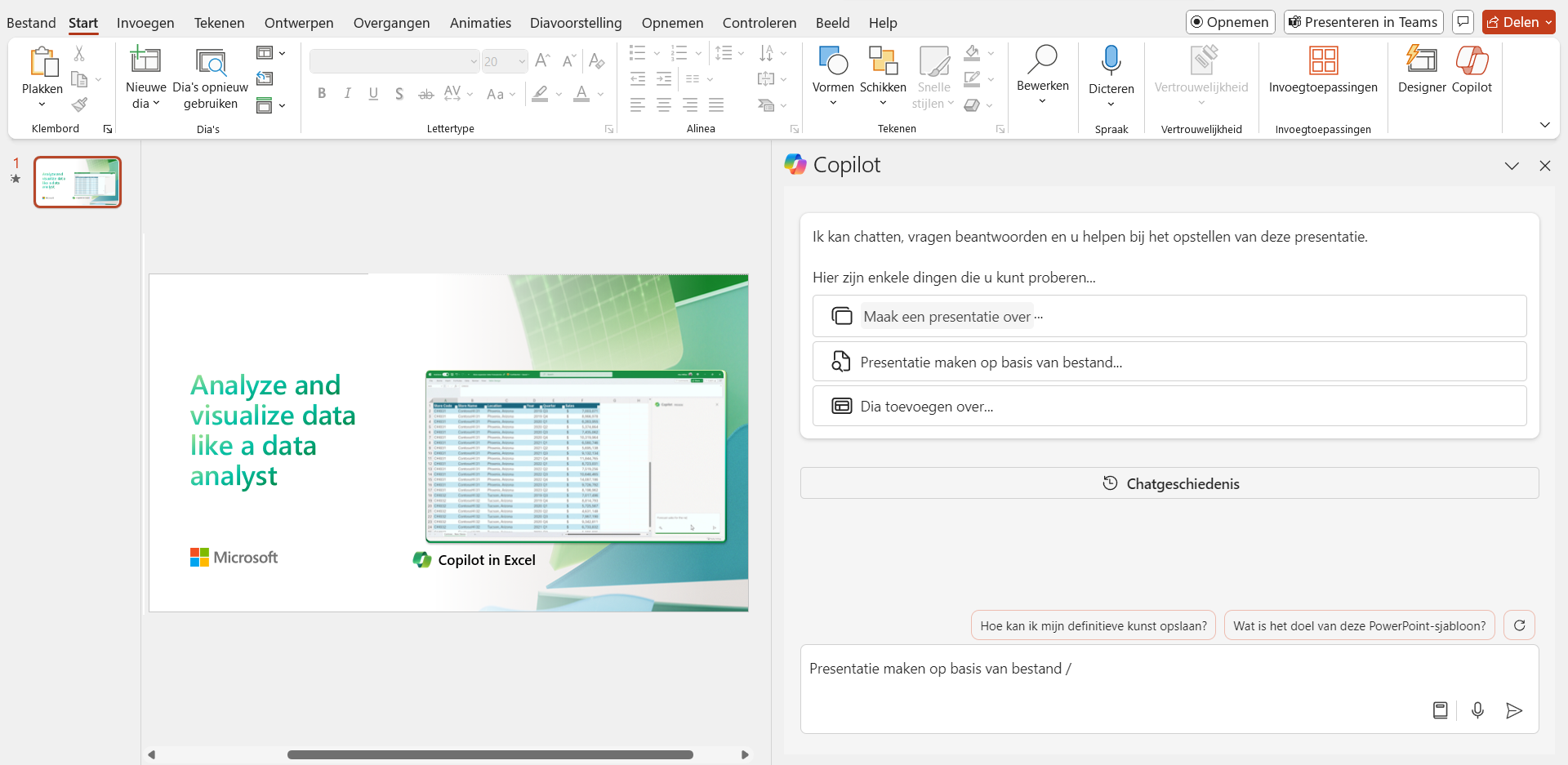Click Presenteren in Teams button

1363,22
